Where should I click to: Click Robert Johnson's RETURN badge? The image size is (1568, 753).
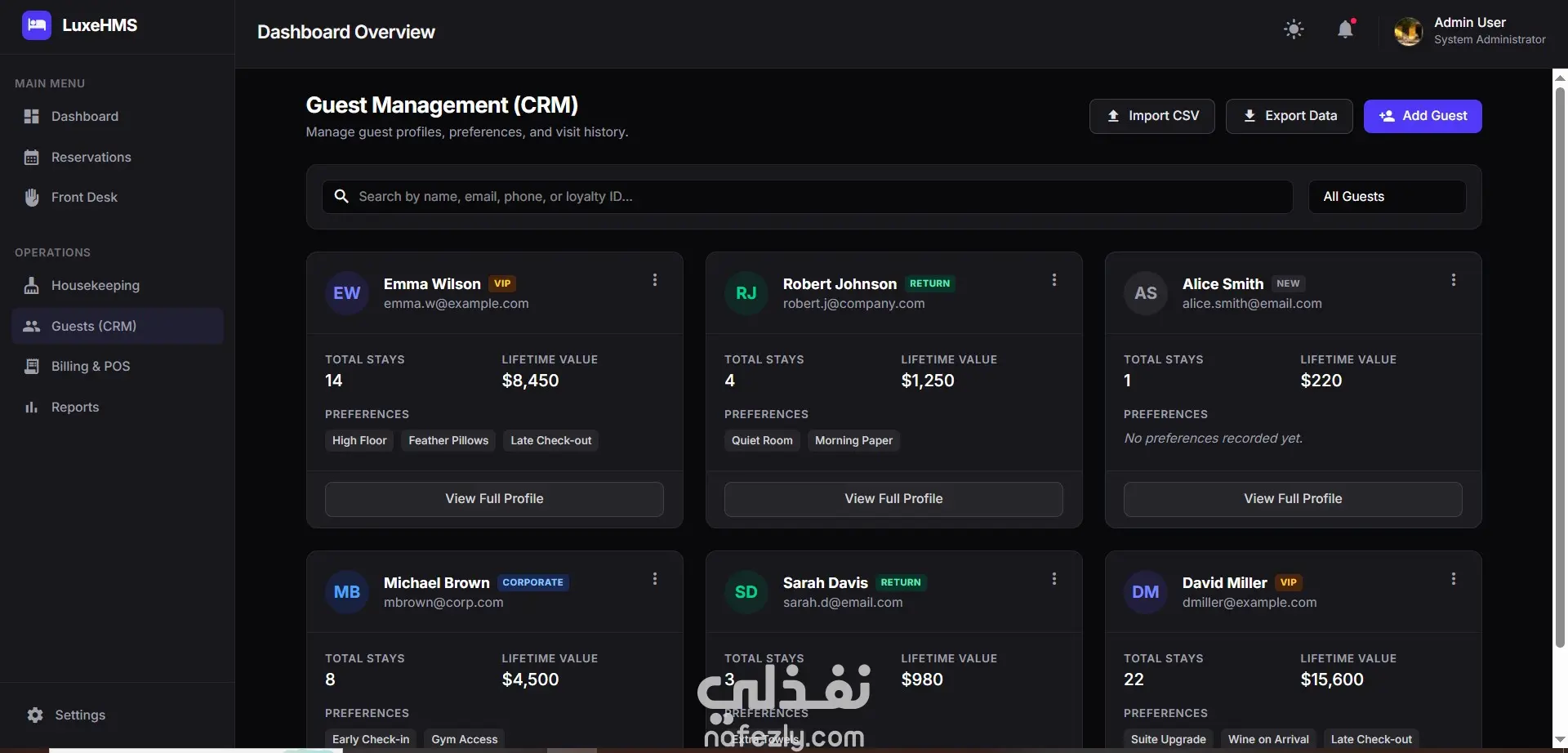coord(930,283)
